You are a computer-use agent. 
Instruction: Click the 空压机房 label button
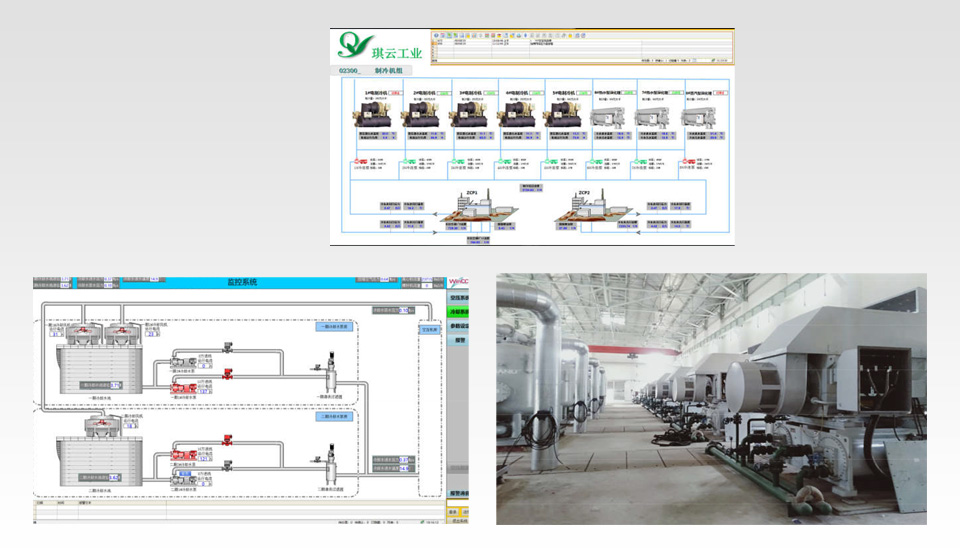(428, 328)
